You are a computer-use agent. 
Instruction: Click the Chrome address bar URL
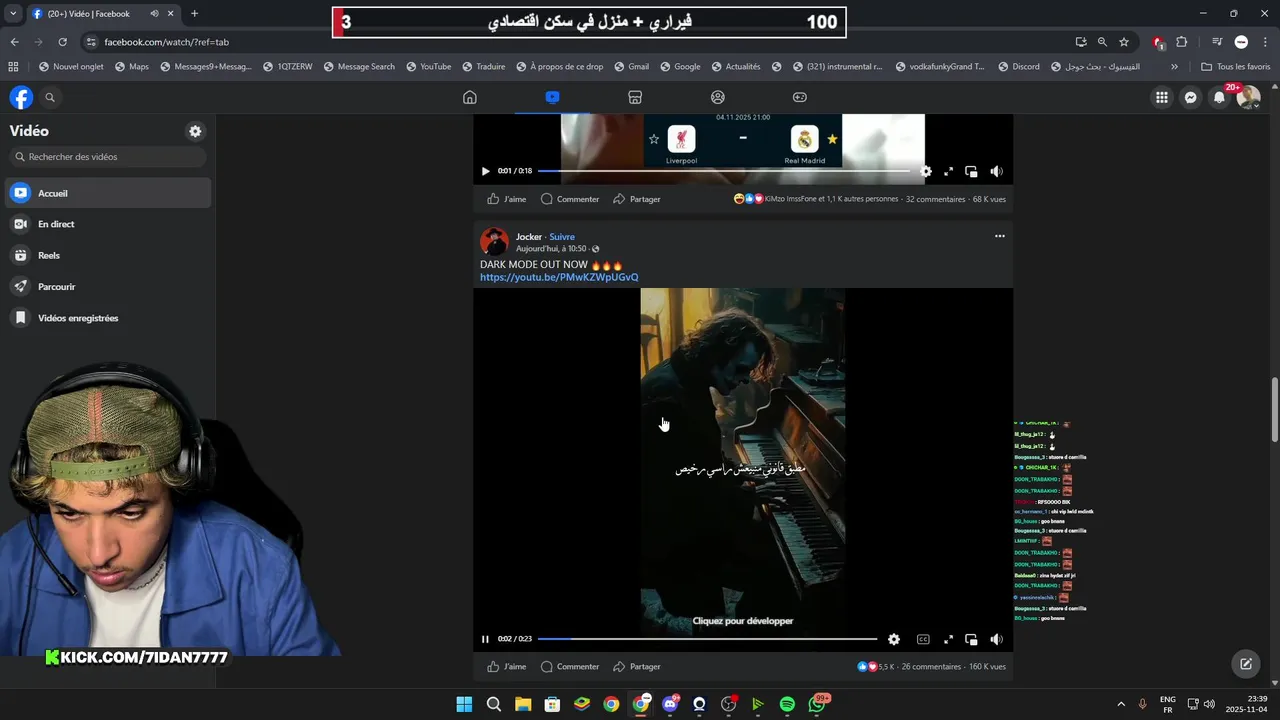[167, 42]
